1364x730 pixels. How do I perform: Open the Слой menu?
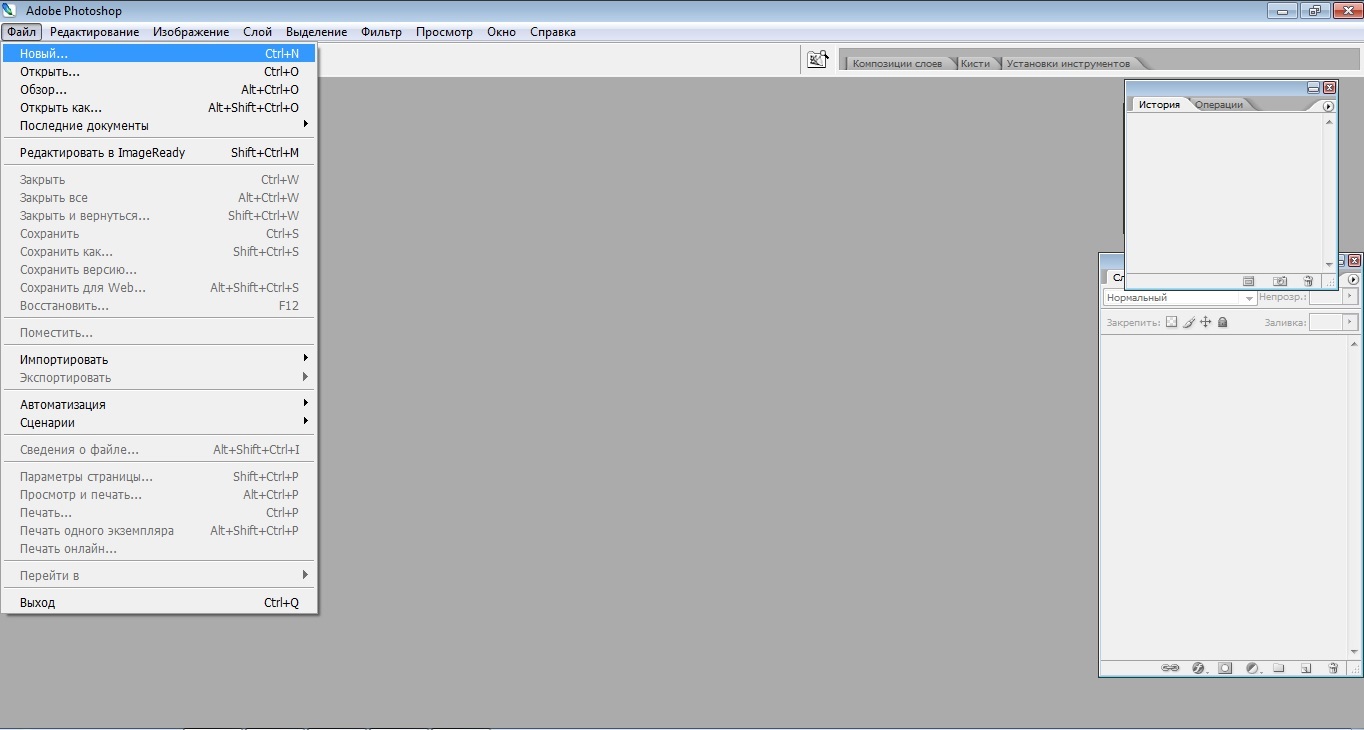click(258, 32)
